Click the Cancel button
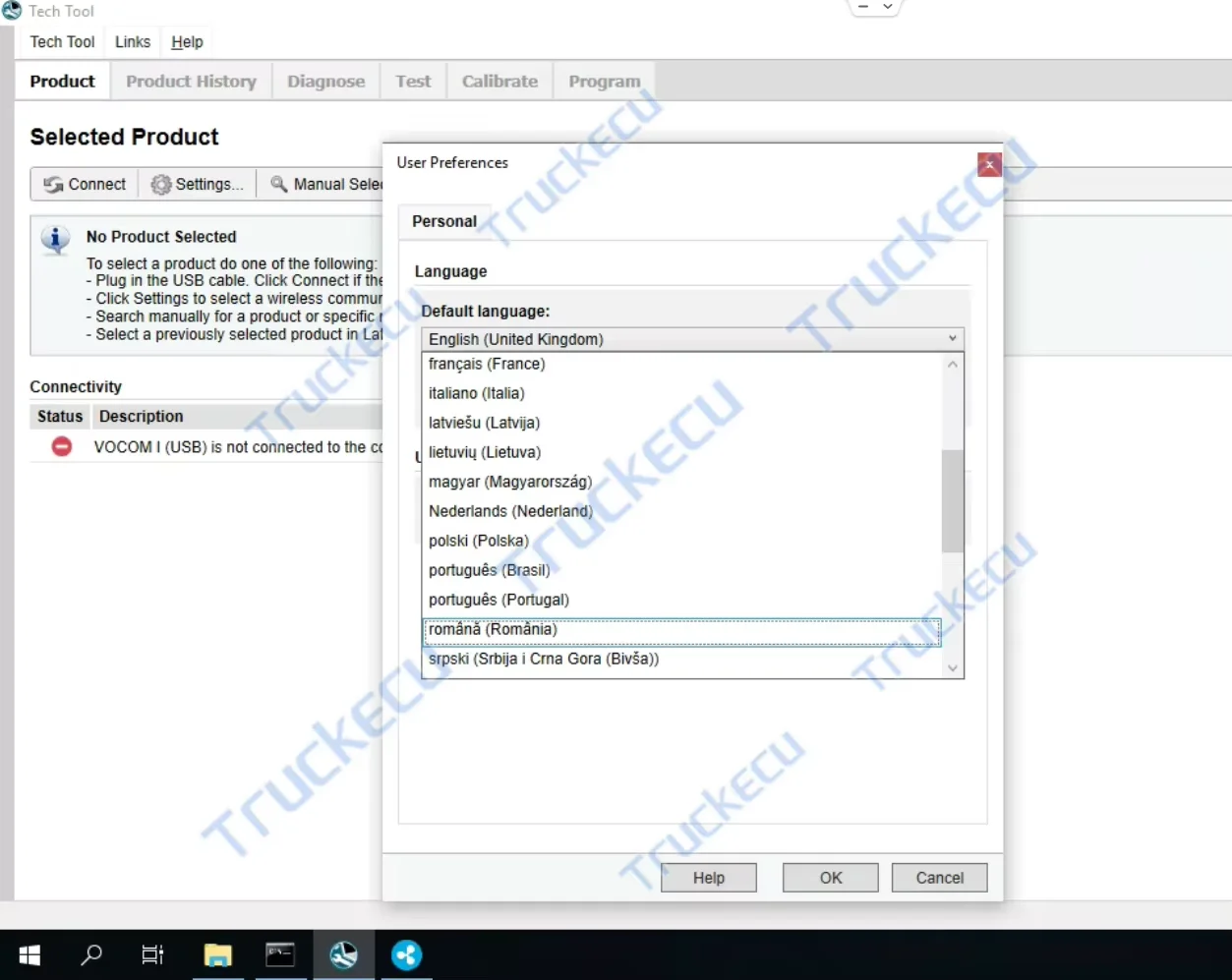 pyautogui.click(x=939, y=878)
